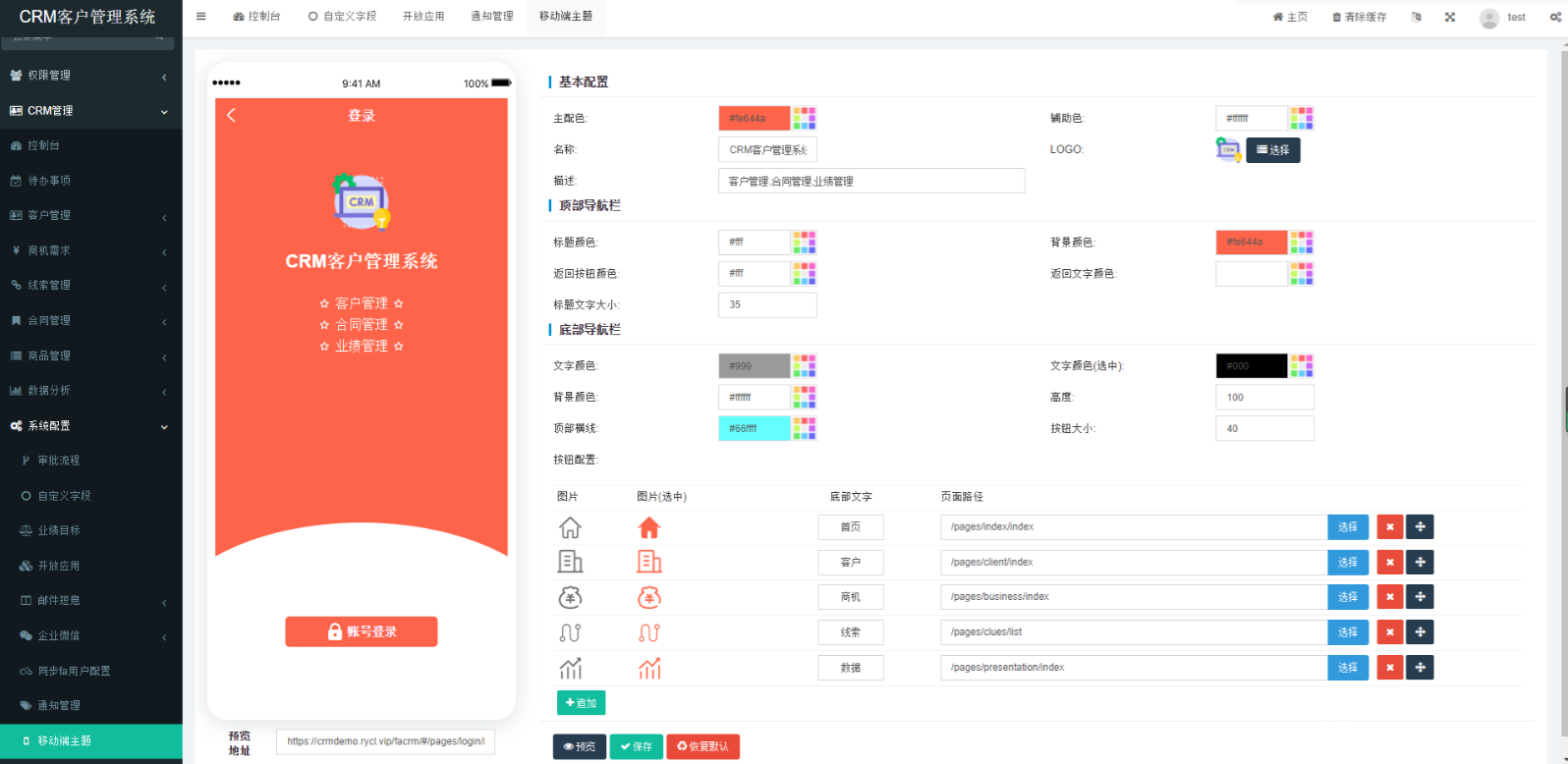Image resolution: width=1568 pixels, height=764 pixels.
Task: Switch to the 通知管理 tab
Action: pos(491,17)
